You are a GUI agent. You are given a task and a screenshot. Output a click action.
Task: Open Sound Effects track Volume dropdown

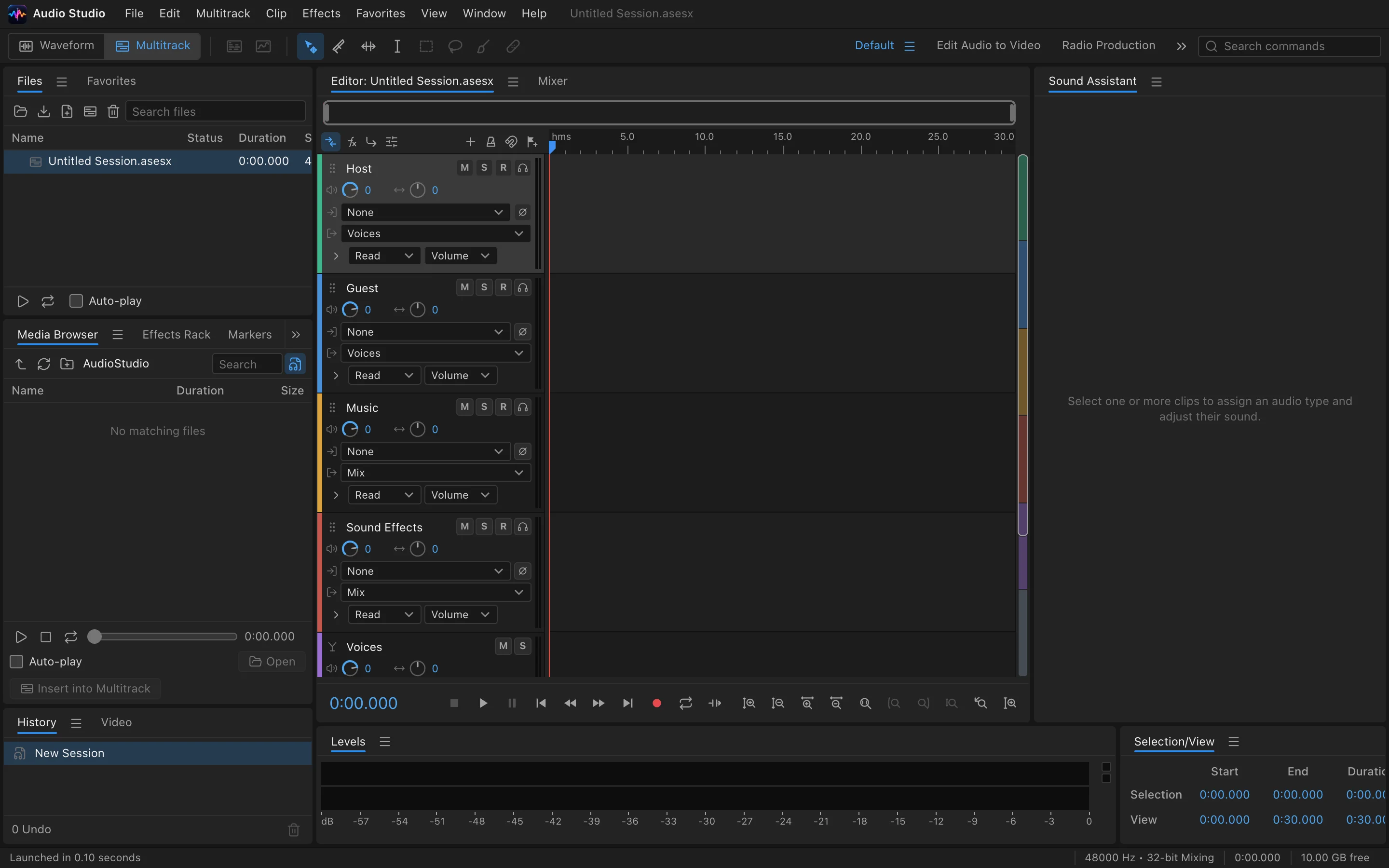point(460,615)
